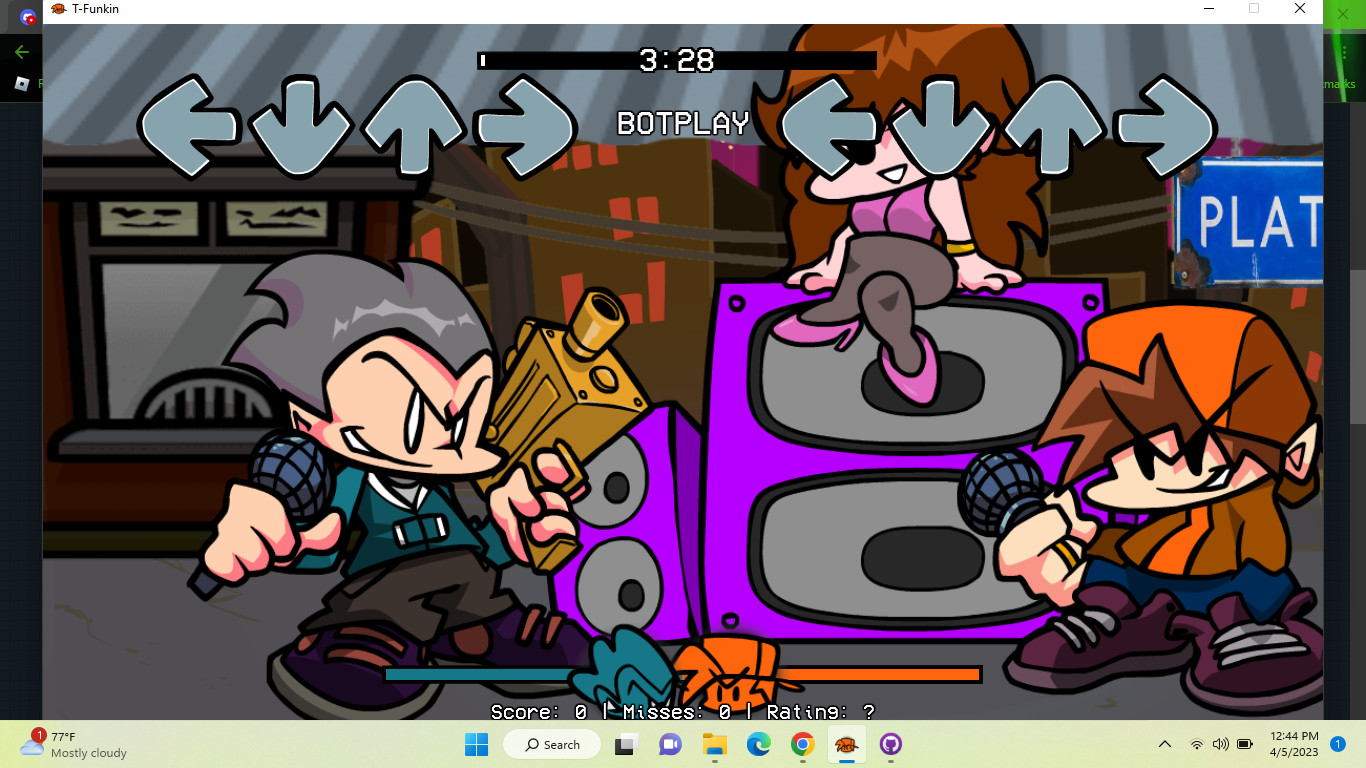Open Google Chrome from the taskbar
The image size is (1366, 768).
tap(802, 744)
